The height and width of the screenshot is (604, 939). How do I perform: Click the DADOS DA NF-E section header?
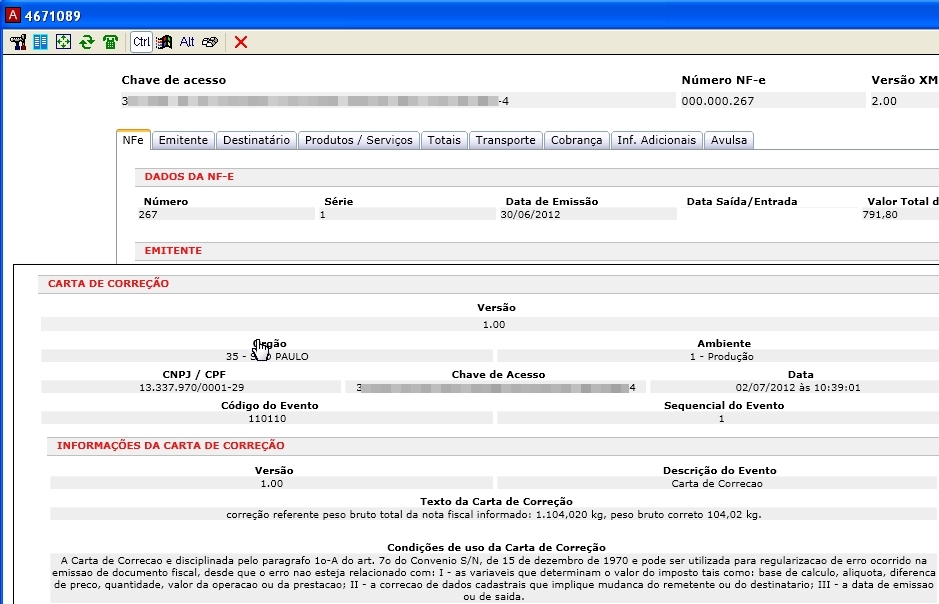pos(189,177)
